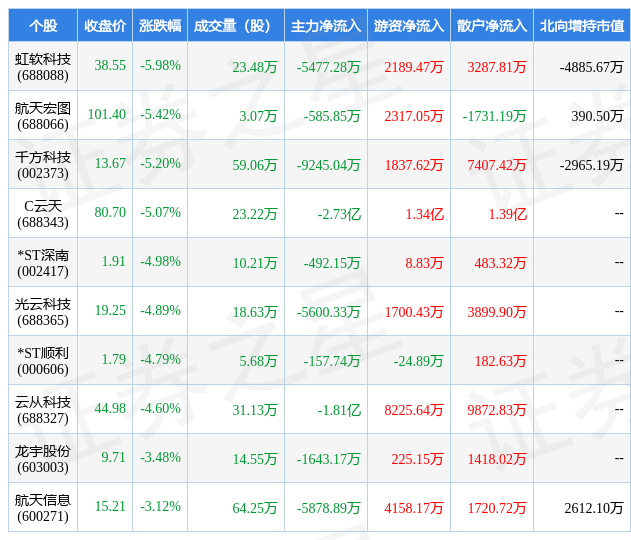The width and height of the screenshot is (631, 540).
Task: Click the -4.79% change value
Action: click(161, 359)
